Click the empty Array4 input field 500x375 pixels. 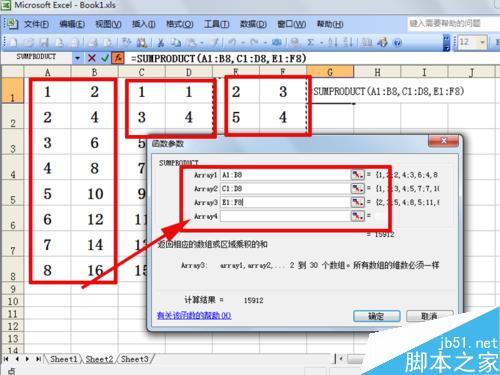point(285,216)
